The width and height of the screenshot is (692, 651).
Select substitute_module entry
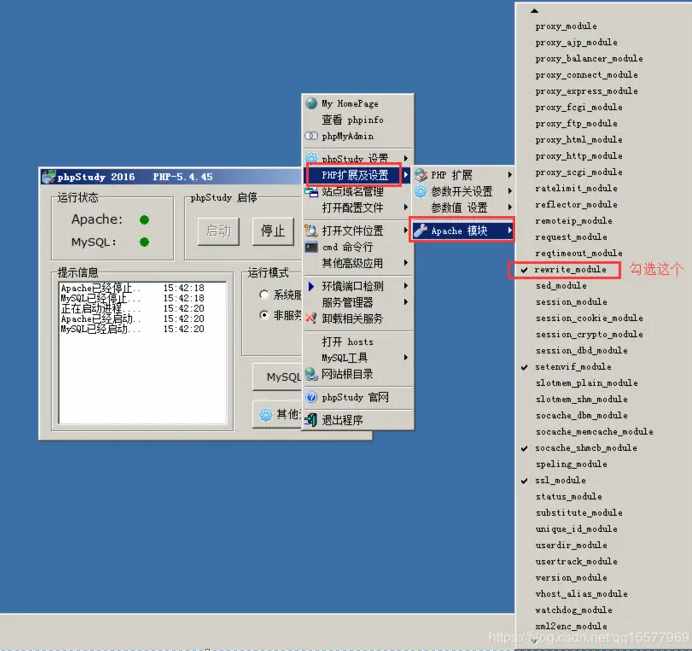pos(579,513)
